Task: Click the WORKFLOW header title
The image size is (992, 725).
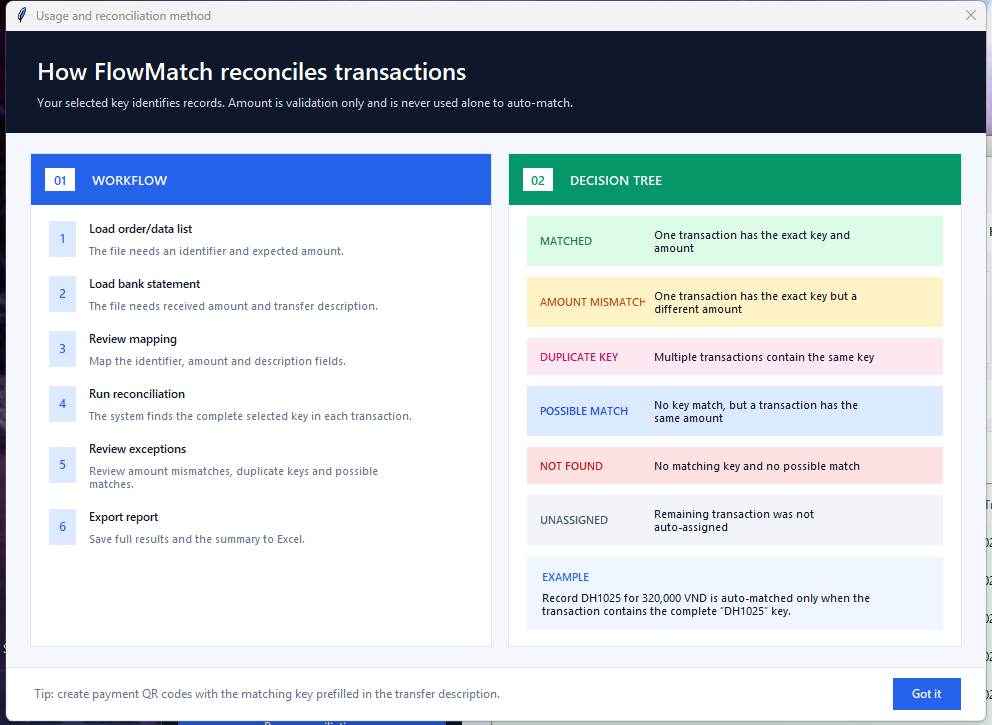Action: tap(130, 180)
